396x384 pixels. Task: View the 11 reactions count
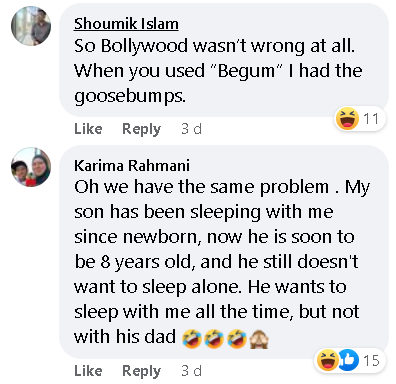[371, 119]
